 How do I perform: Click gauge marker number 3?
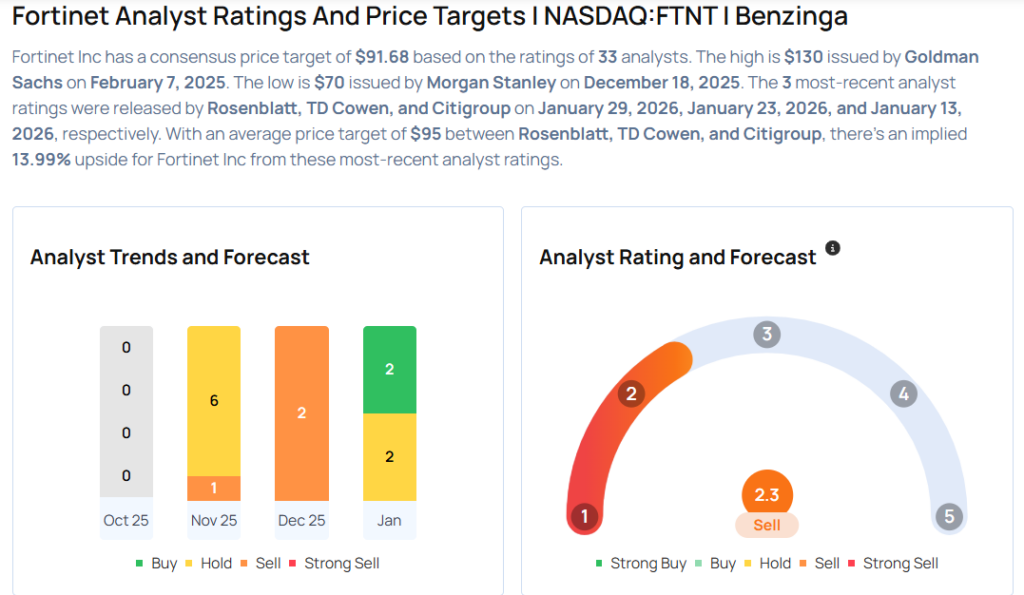(x=767, y=334)
